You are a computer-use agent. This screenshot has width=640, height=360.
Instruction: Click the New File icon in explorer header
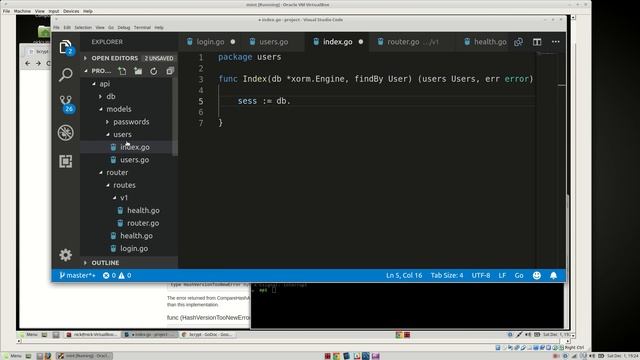tap(122, 71)
